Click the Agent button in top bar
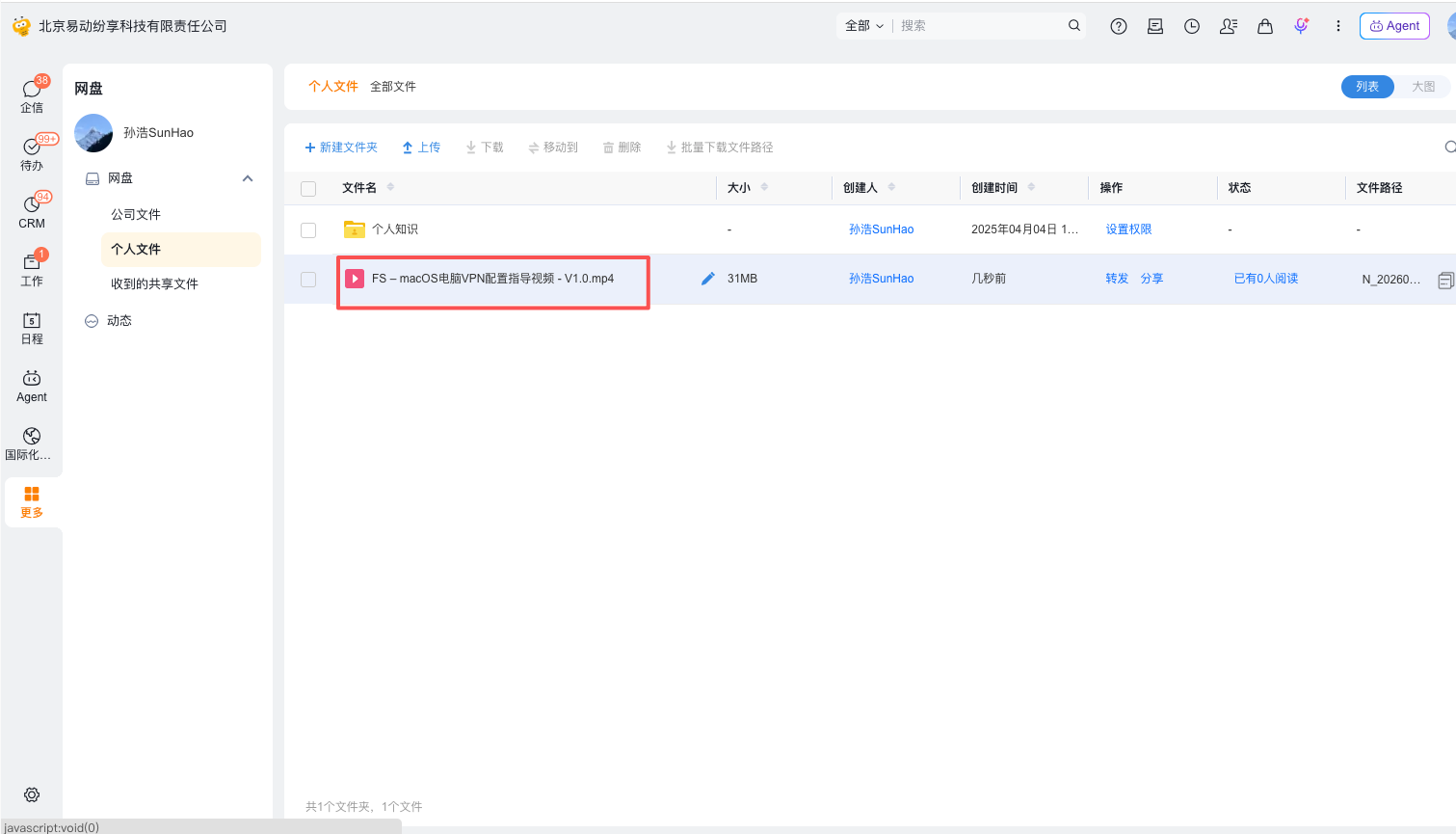 [x=1394, y=26]
